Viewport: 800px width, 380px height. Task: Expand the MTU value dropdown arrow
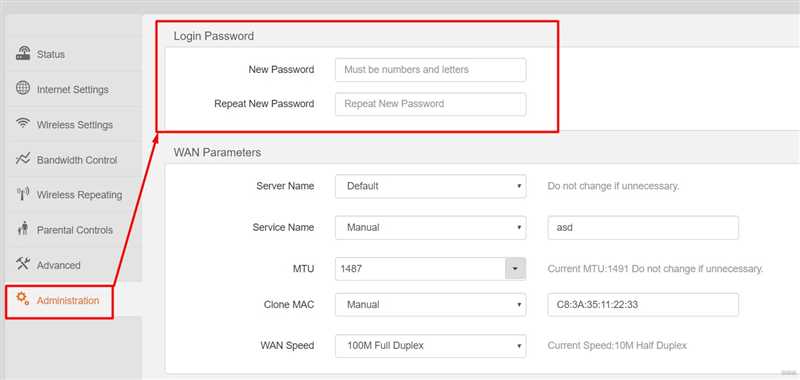tap(515, 268)
